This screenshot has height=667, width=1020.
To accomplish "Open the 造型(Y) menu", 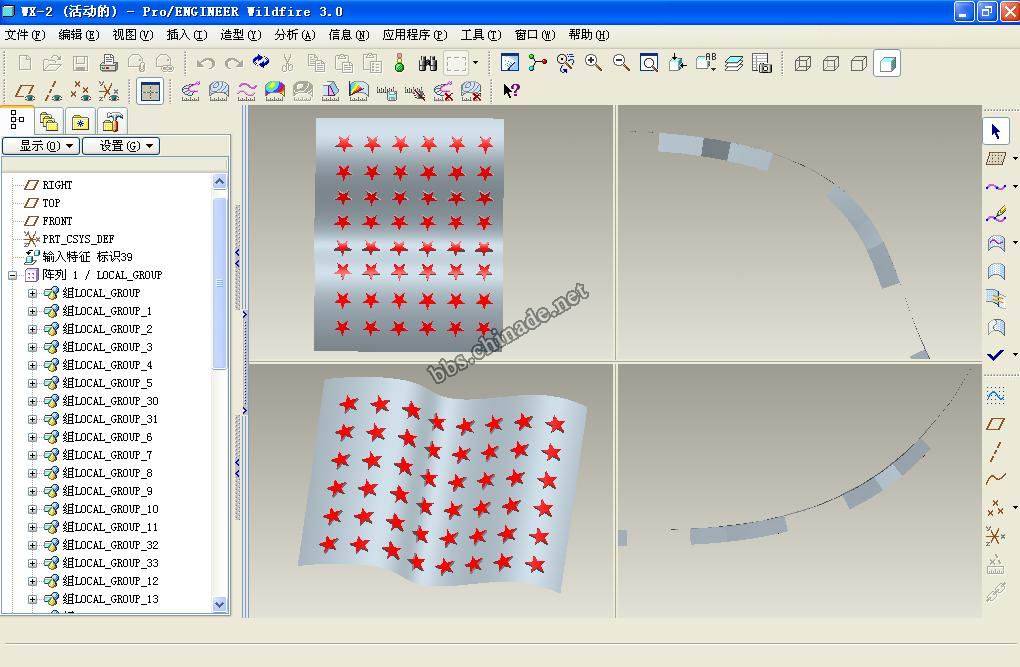I will pos(241,34).
